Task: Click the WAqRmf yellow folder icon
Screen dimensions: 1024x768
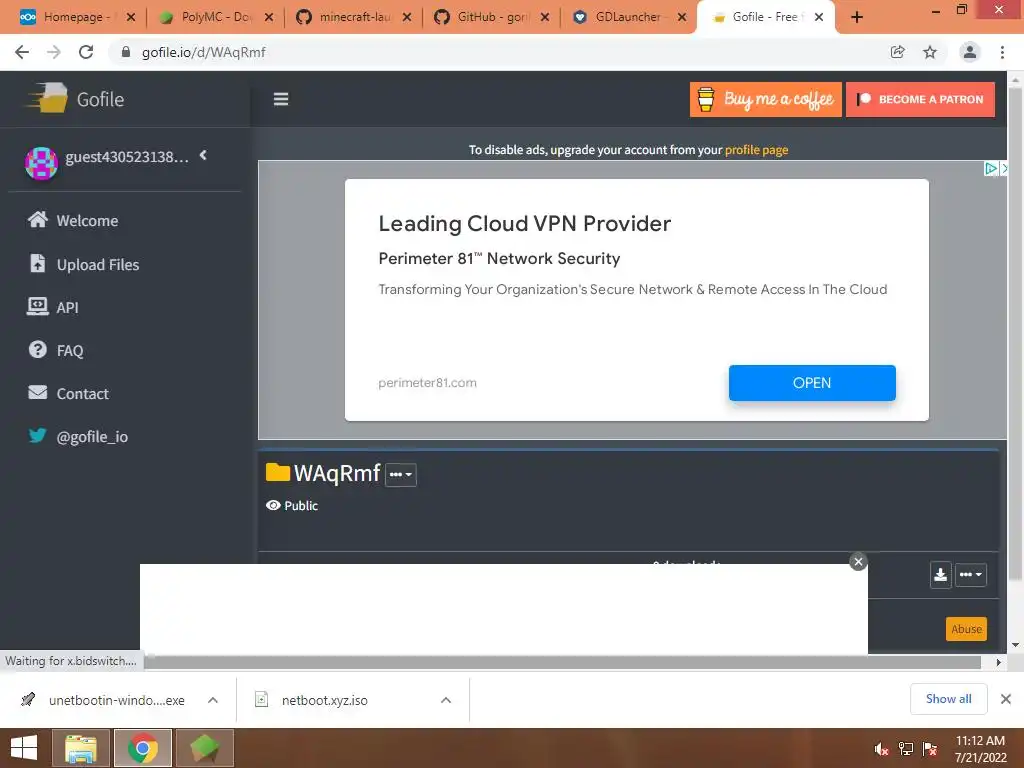Action: click(278, 472)
